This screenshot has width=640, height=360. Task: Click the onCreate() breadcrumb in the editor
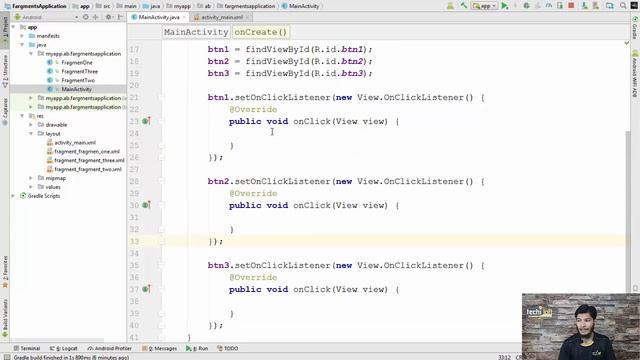[x=261, y=32]
